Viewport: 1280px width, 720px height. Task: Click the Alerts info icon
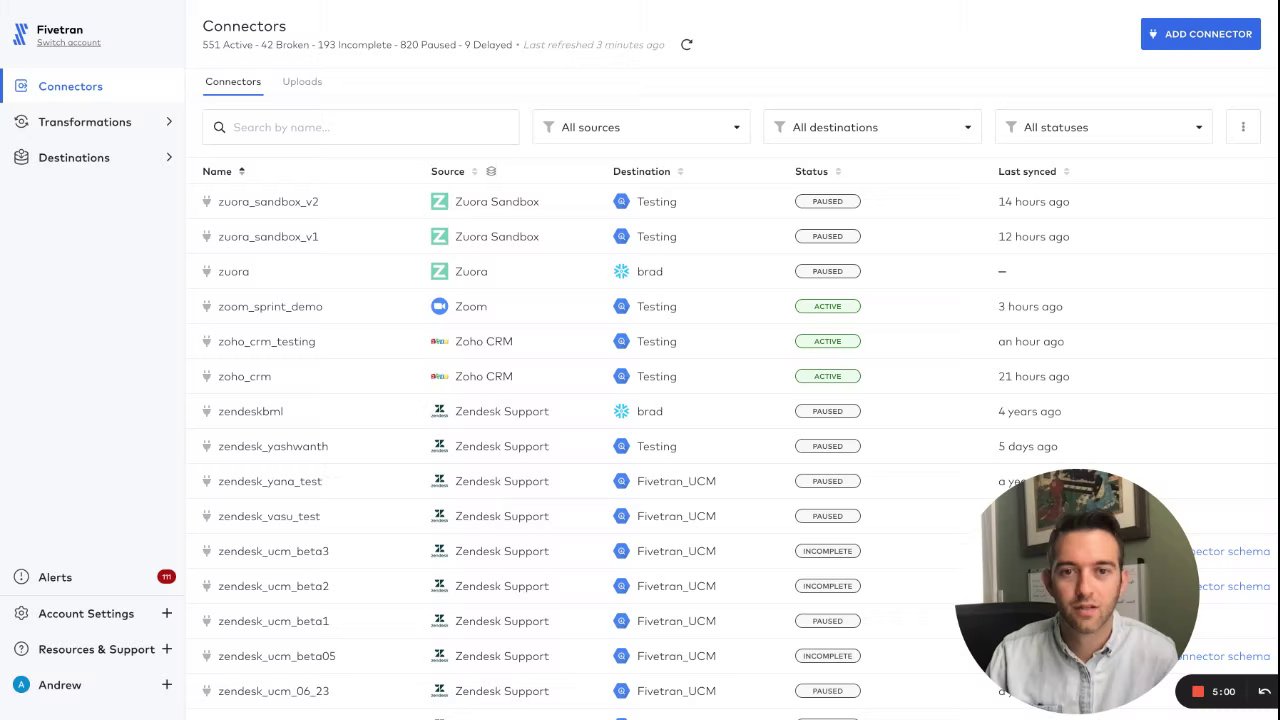tap(21, 577)
